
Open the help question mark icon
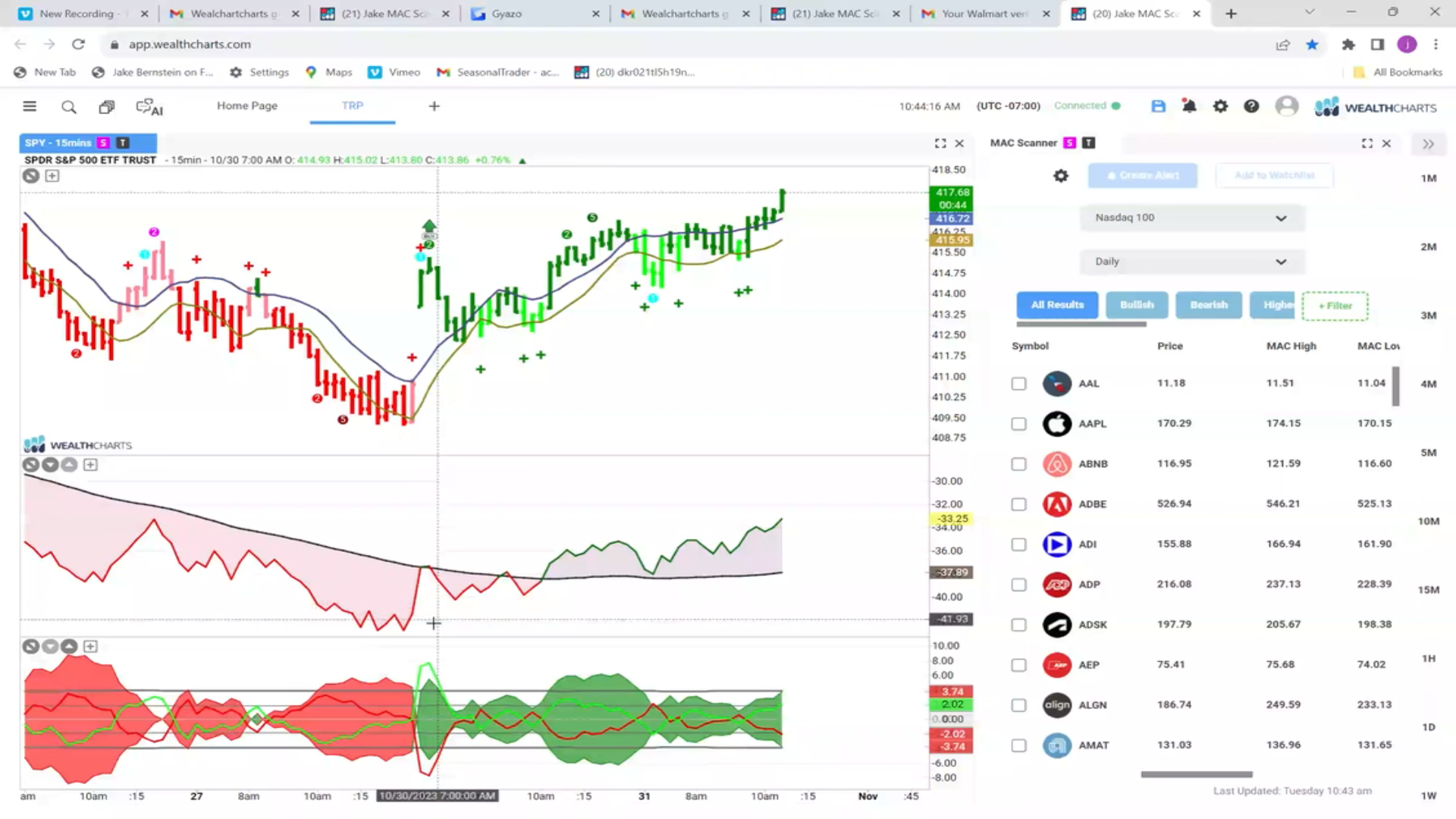click(1251, 106)
